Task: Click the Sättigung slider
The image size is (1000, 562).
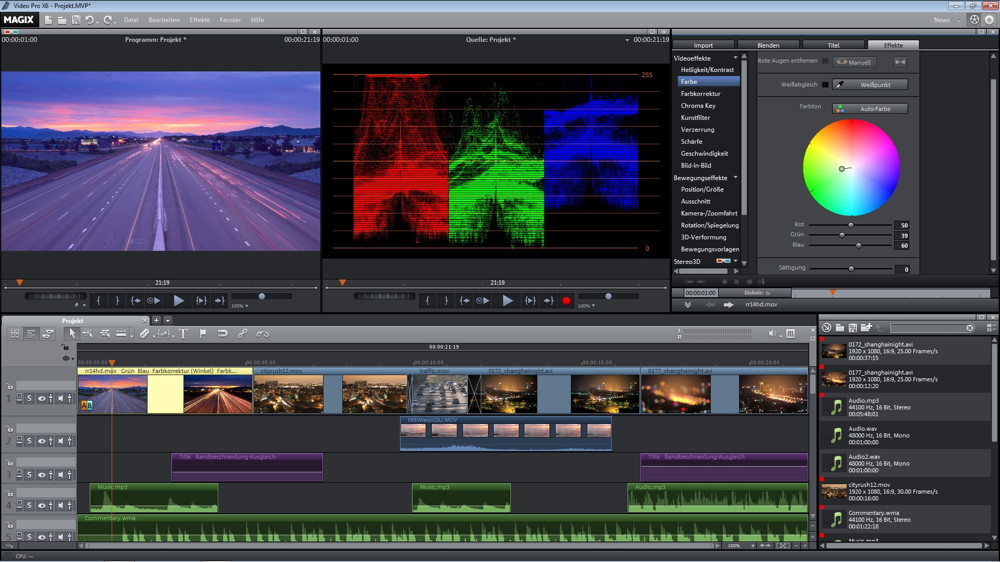Action: [850, 269]
